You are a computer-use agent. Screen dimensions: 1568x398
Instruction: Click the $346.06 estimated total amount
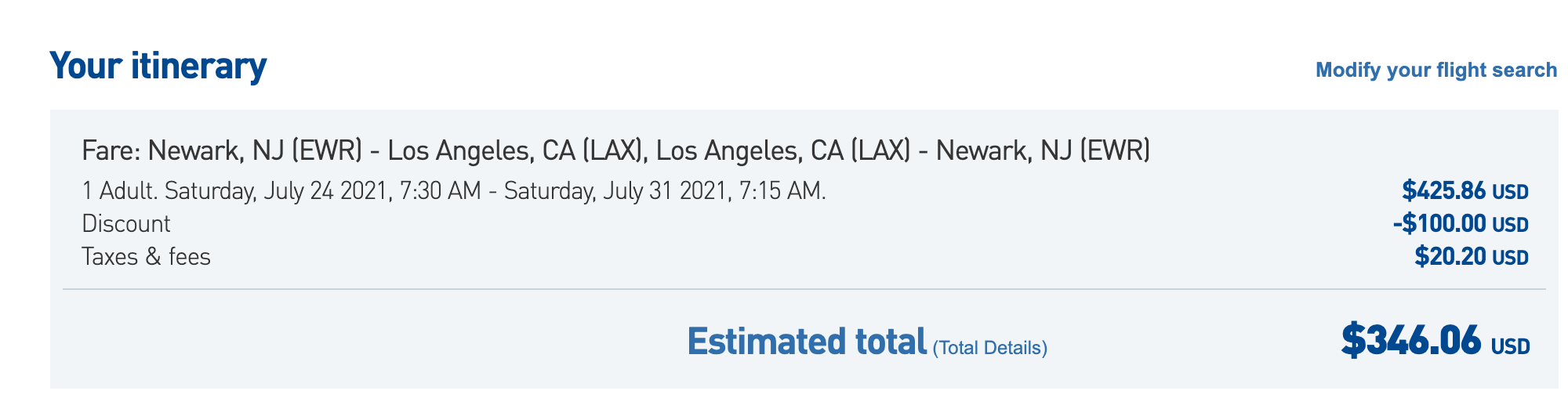coord(1411,340)
